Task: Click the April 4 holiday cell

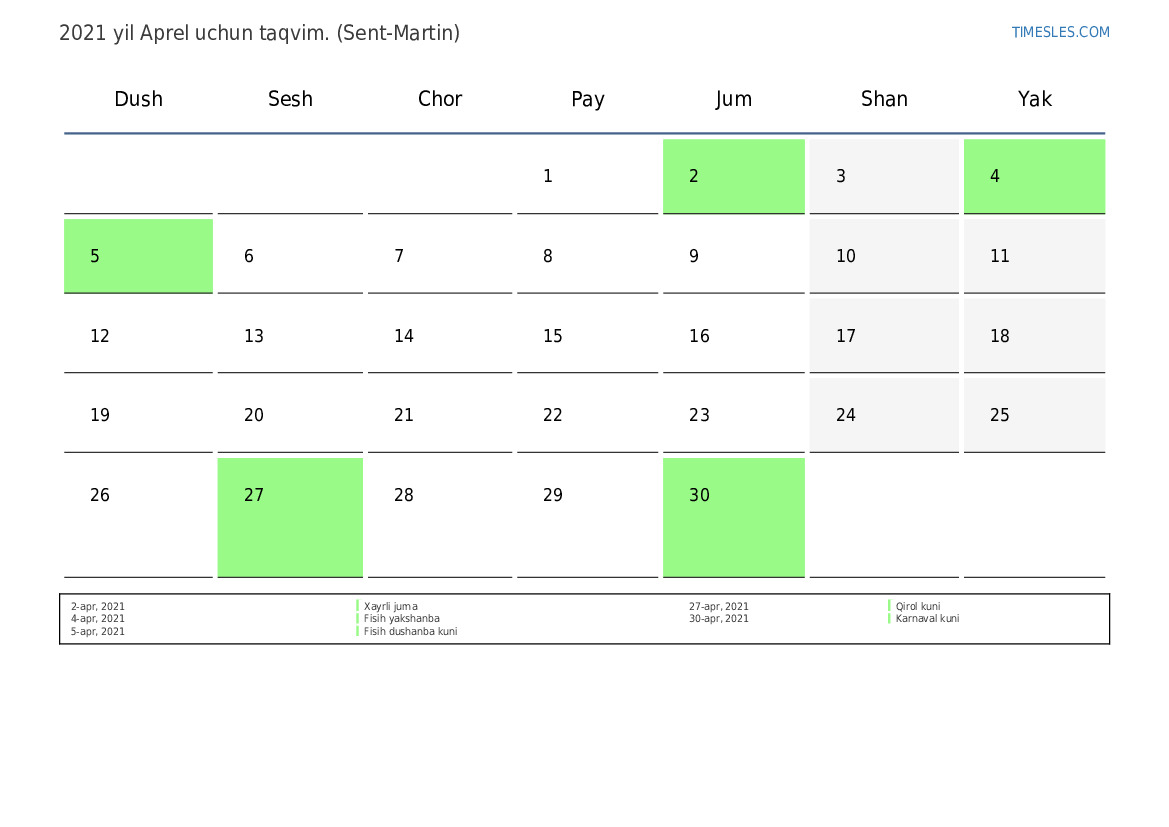Action: [x=1034, y=176]
